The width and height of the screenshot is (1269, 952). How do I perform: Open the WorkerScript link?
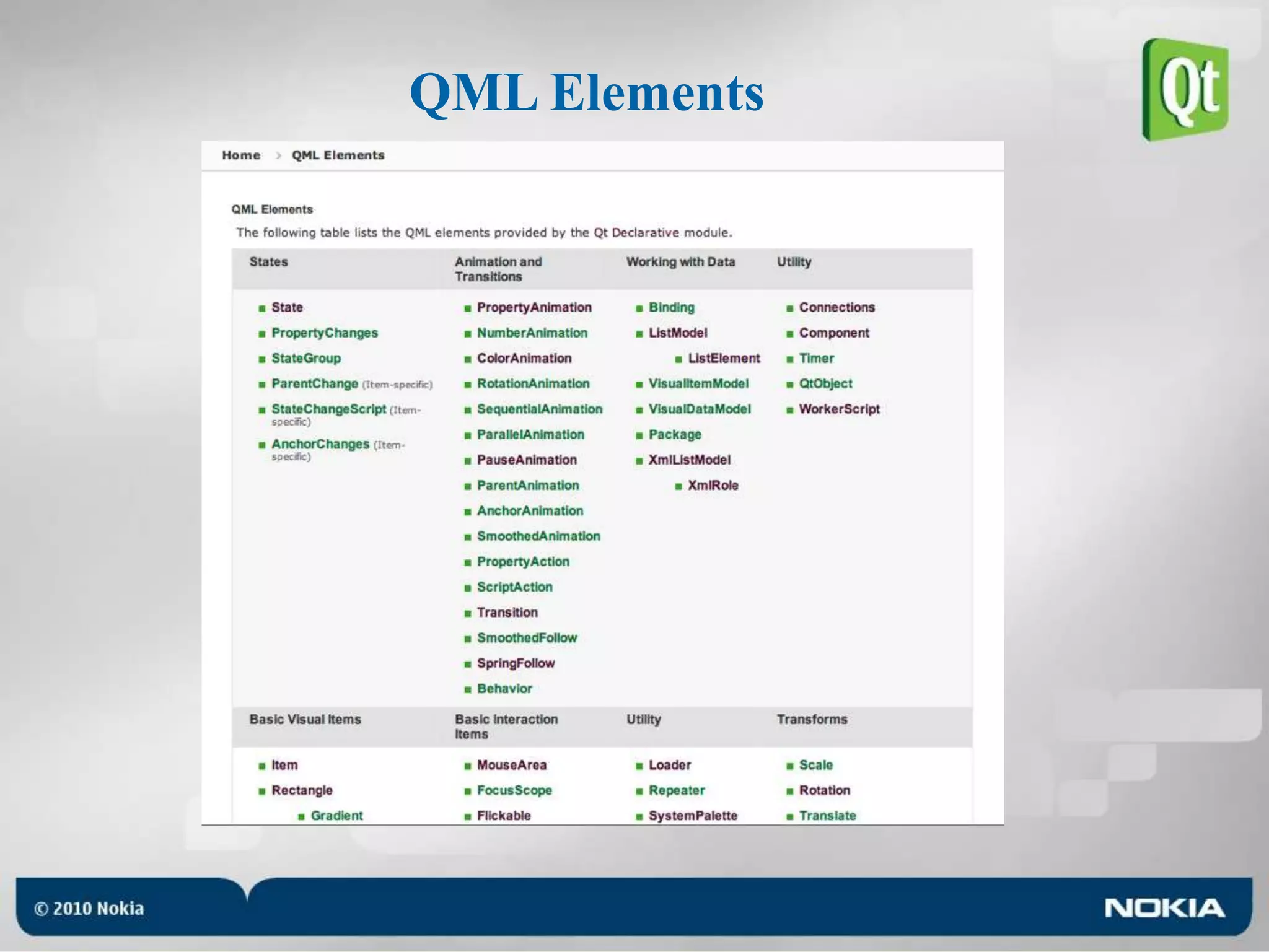pyautogui.click(x=839, y=409)
